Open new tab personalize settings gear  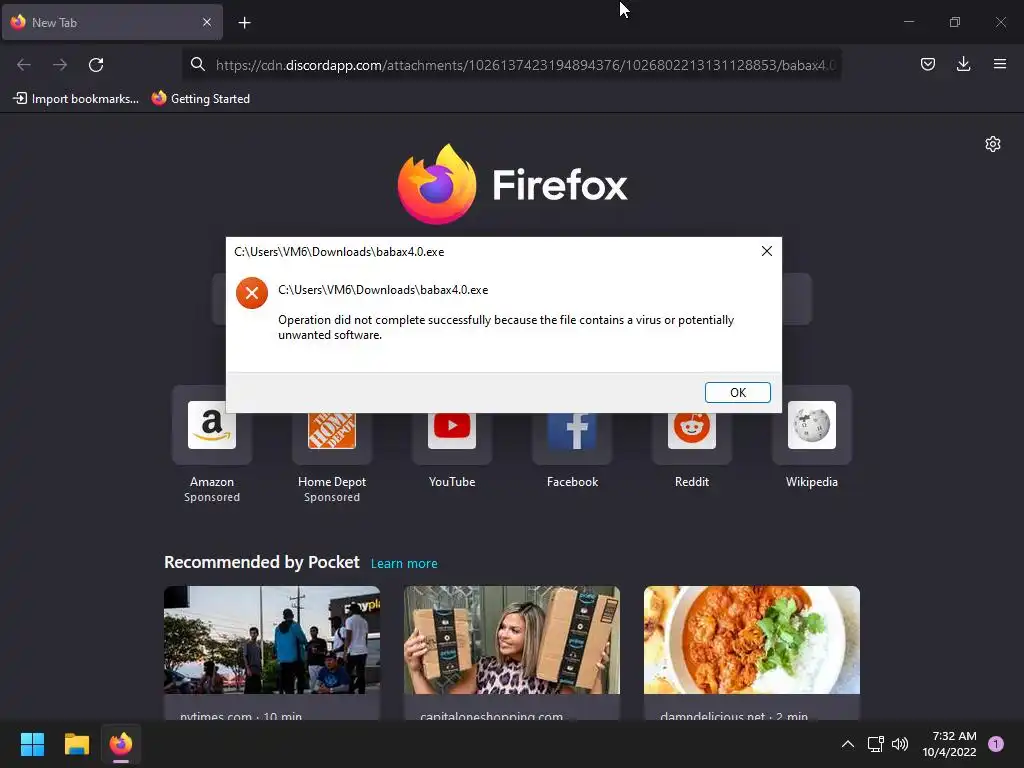coord(993,144)
